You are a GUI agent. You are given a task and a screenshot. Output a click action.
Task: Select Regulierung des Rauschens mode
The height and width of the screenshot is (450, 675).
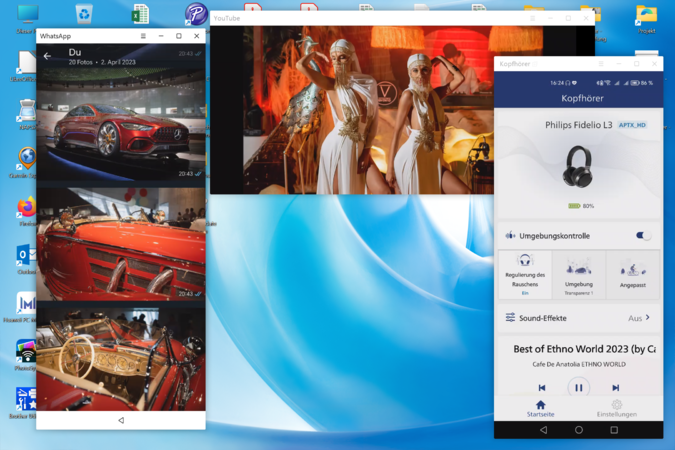(525, 274)
